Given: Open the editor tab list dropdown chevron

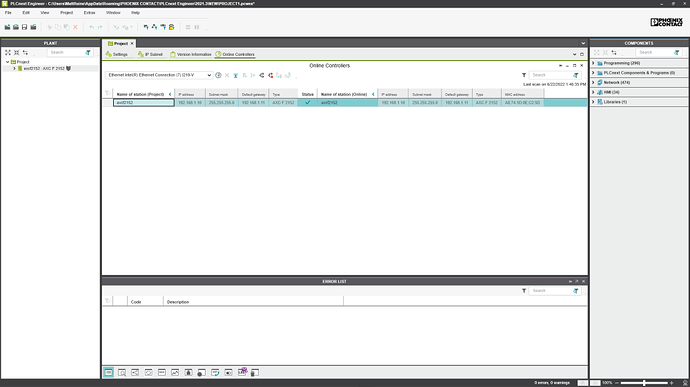Looking at the screenshot, I should (x=583, y=43).
